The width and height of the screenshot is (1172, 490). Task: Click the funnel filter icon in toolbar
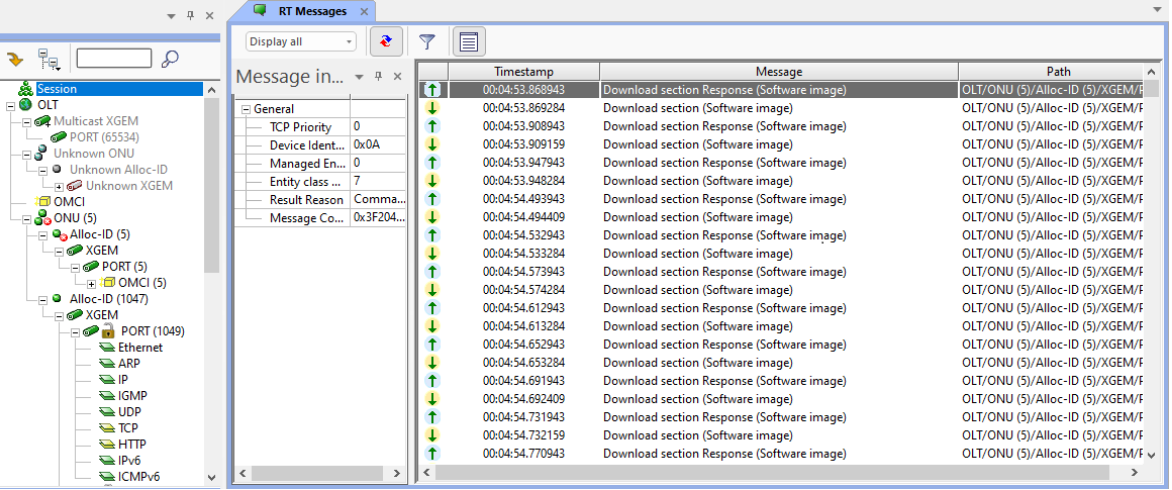pos(427,42)
